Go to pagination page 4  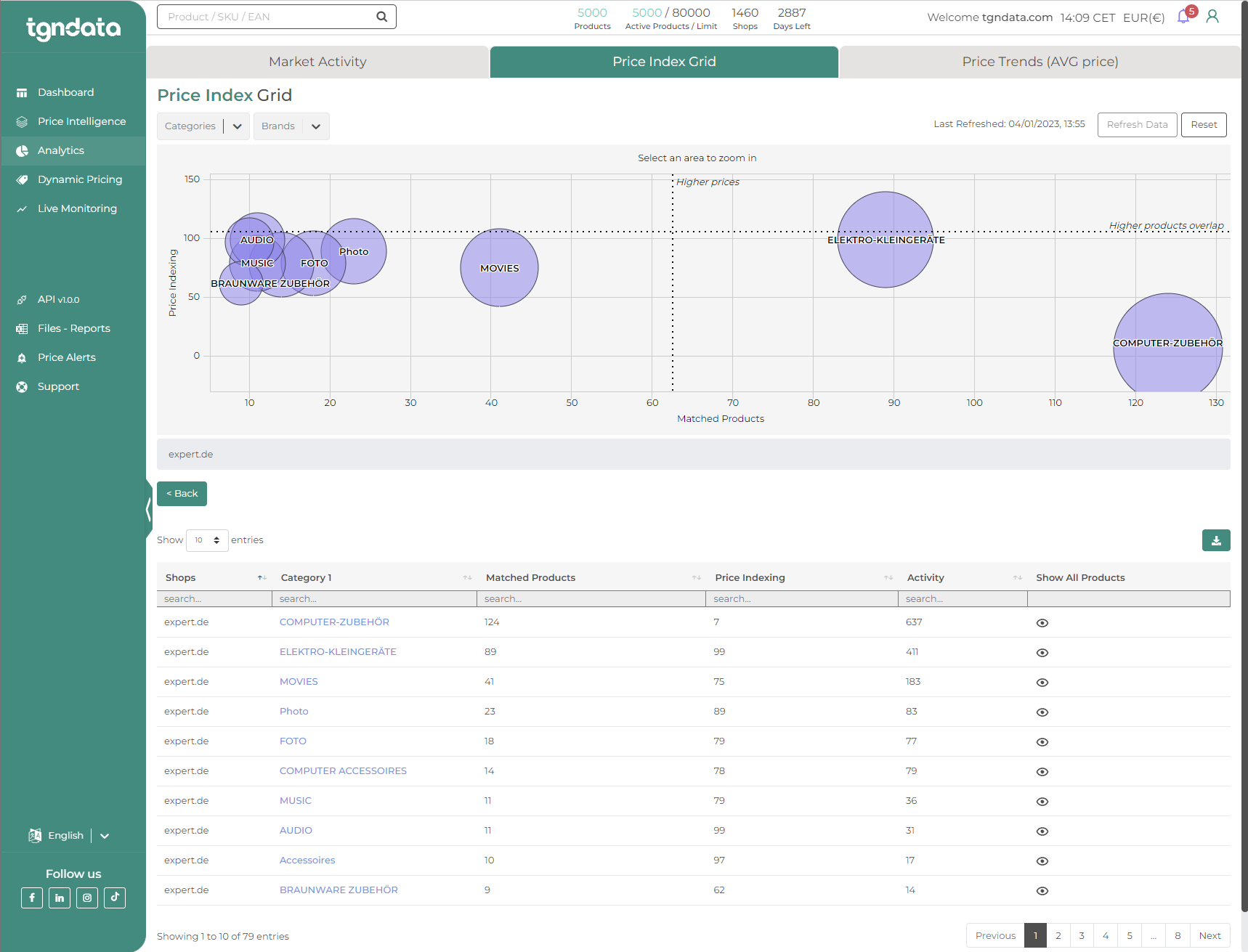[1106, 935]
